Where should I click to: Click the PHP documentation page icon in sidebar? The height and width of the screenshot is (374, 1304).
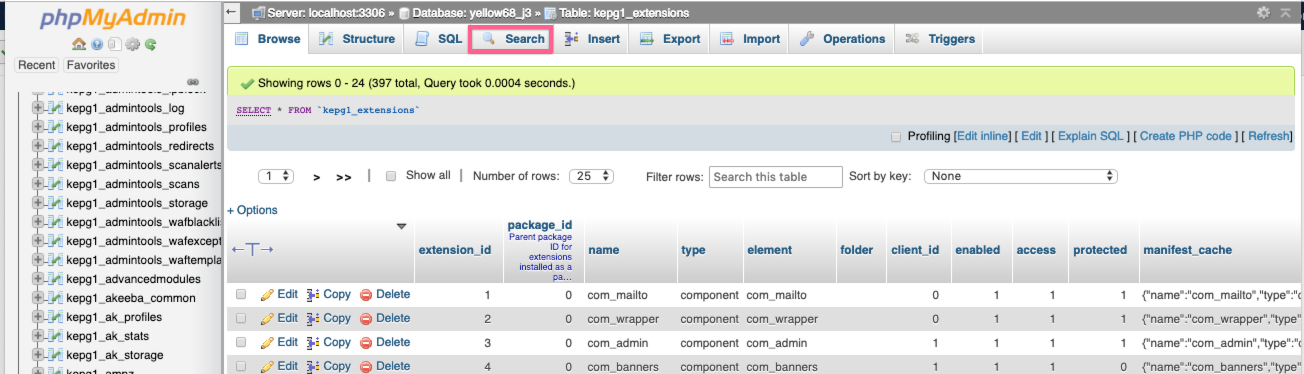(x=115, y=45)
